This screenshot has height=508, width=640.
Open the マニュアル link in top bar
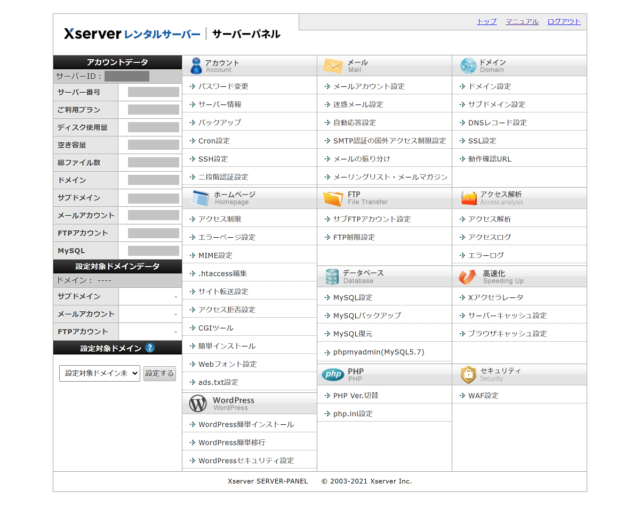(521, 21)
